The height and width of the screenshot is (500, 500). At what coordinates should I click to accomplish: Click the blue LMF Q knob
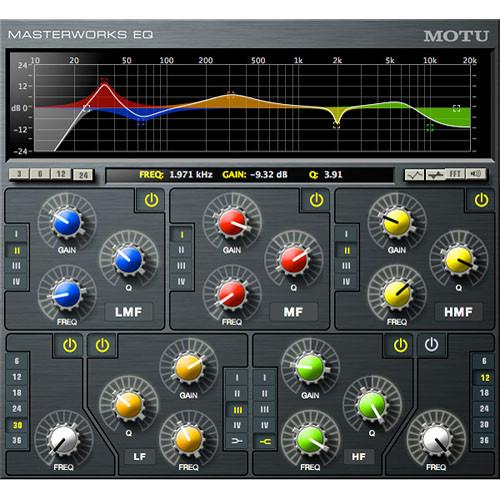coord(129,260)
